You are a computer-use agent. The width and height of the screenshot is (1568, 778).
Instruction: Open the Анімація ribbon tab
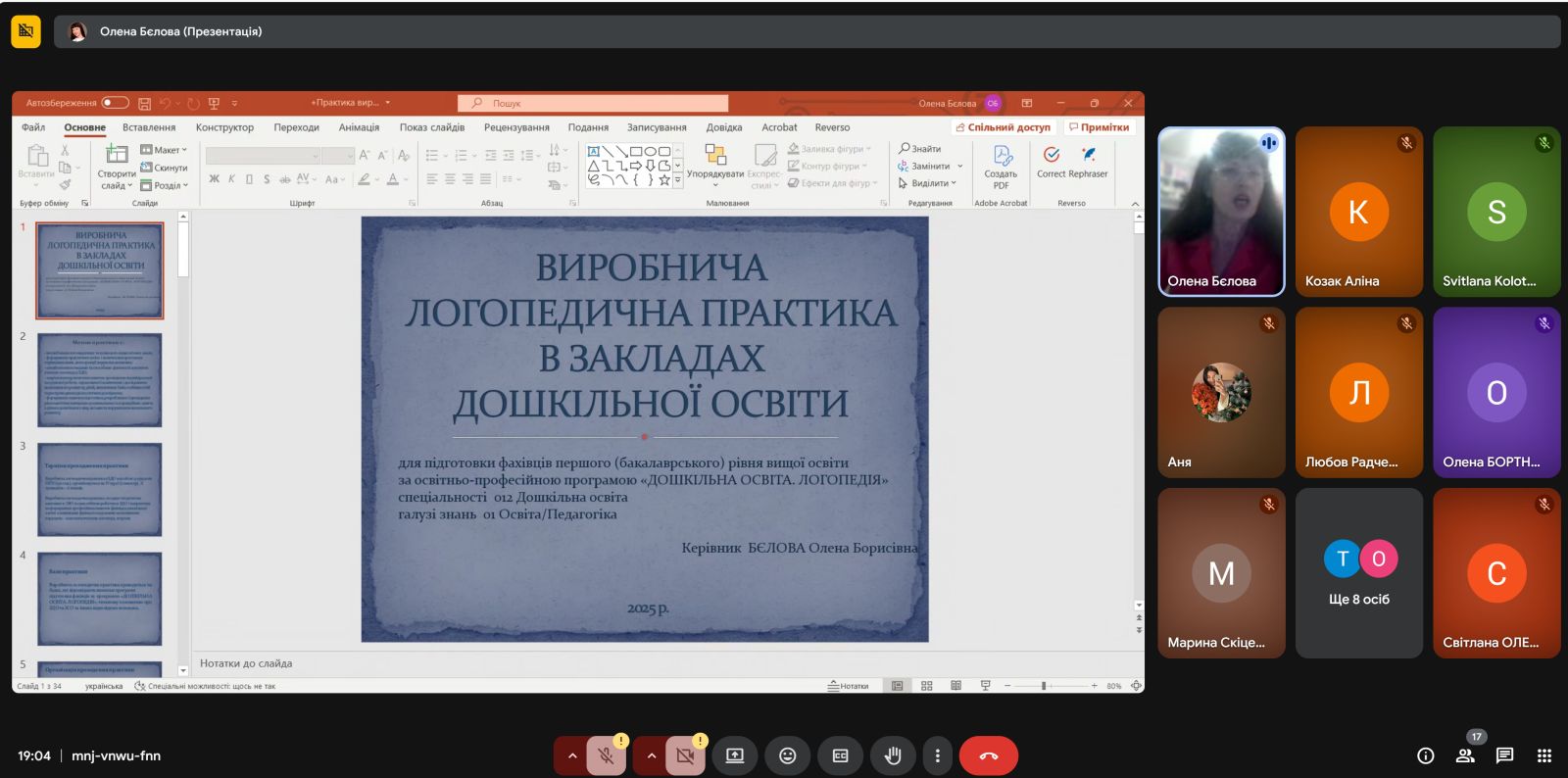pos(359,127)
